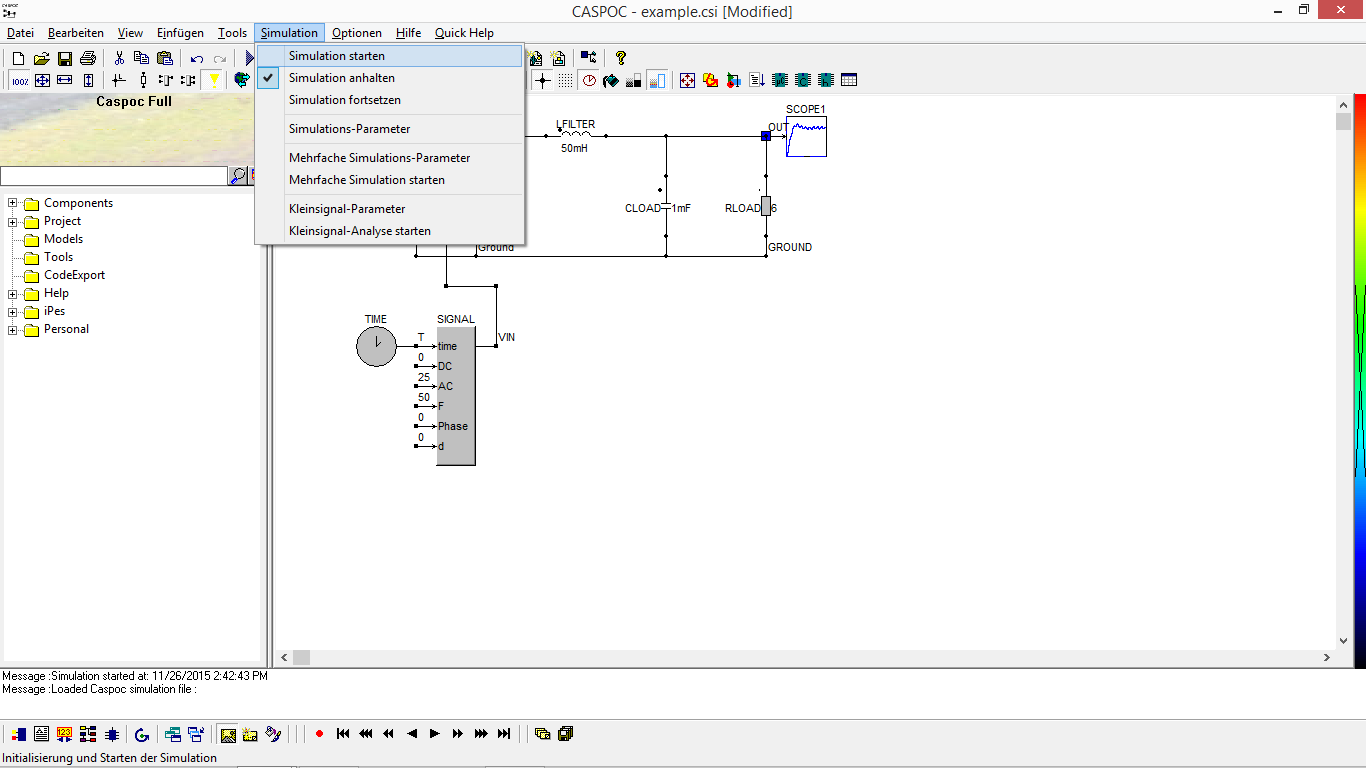Choose 'Simulation fortsetzen' menu entry
1366x768 pixels.
(390, 100)
